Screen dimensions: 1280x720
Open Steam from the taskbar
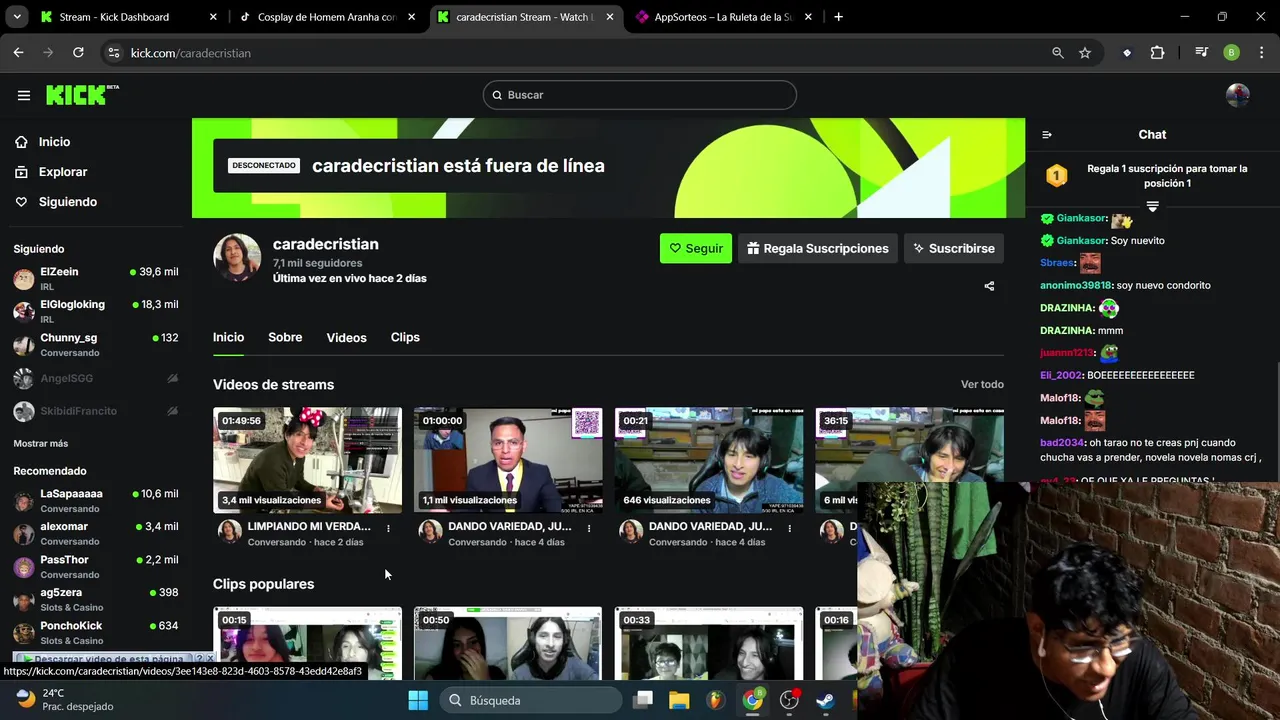pyautogui.click(x=826, y=700)
